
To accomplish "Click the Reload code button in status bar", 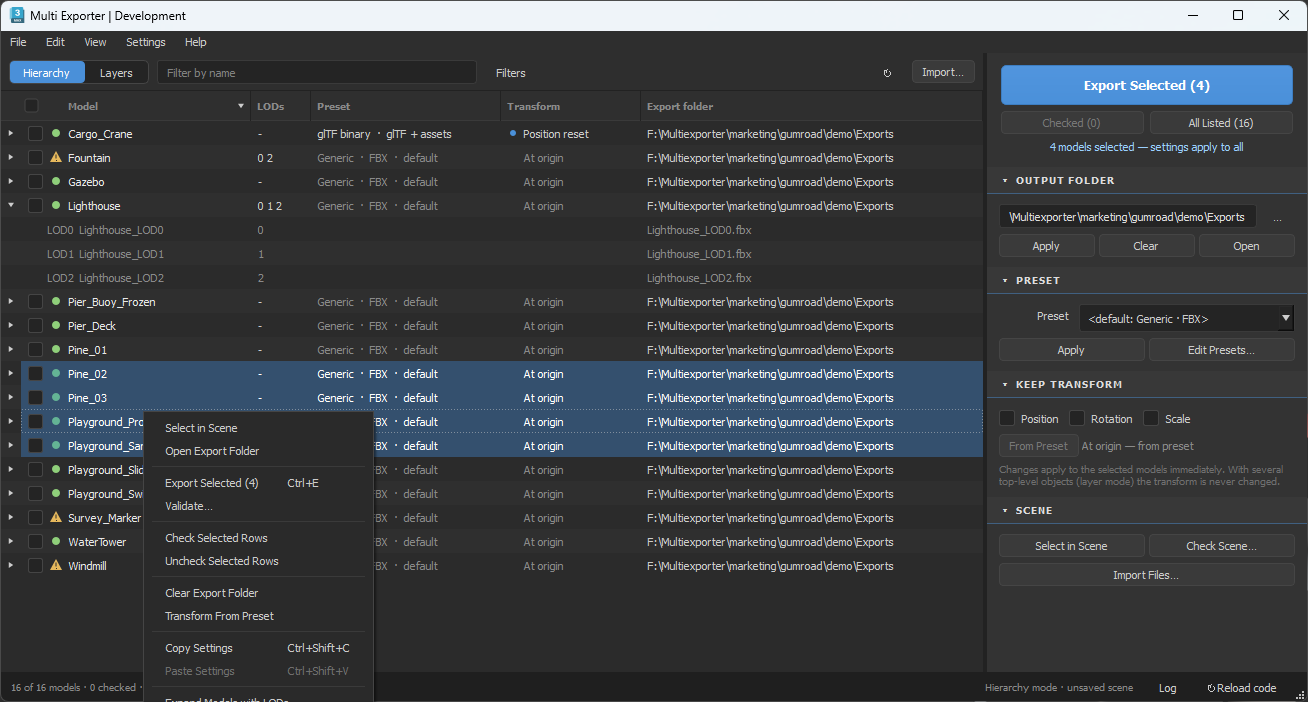I will pyautogui.click(x=1241, y=688).
